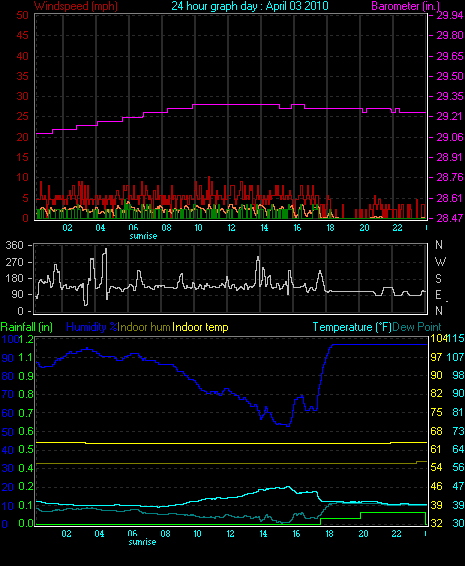Click the 30 mph windspeed scale label
The width and height of the screenshot is (465, 566).
pyautogui.click(x=22, y=96)
